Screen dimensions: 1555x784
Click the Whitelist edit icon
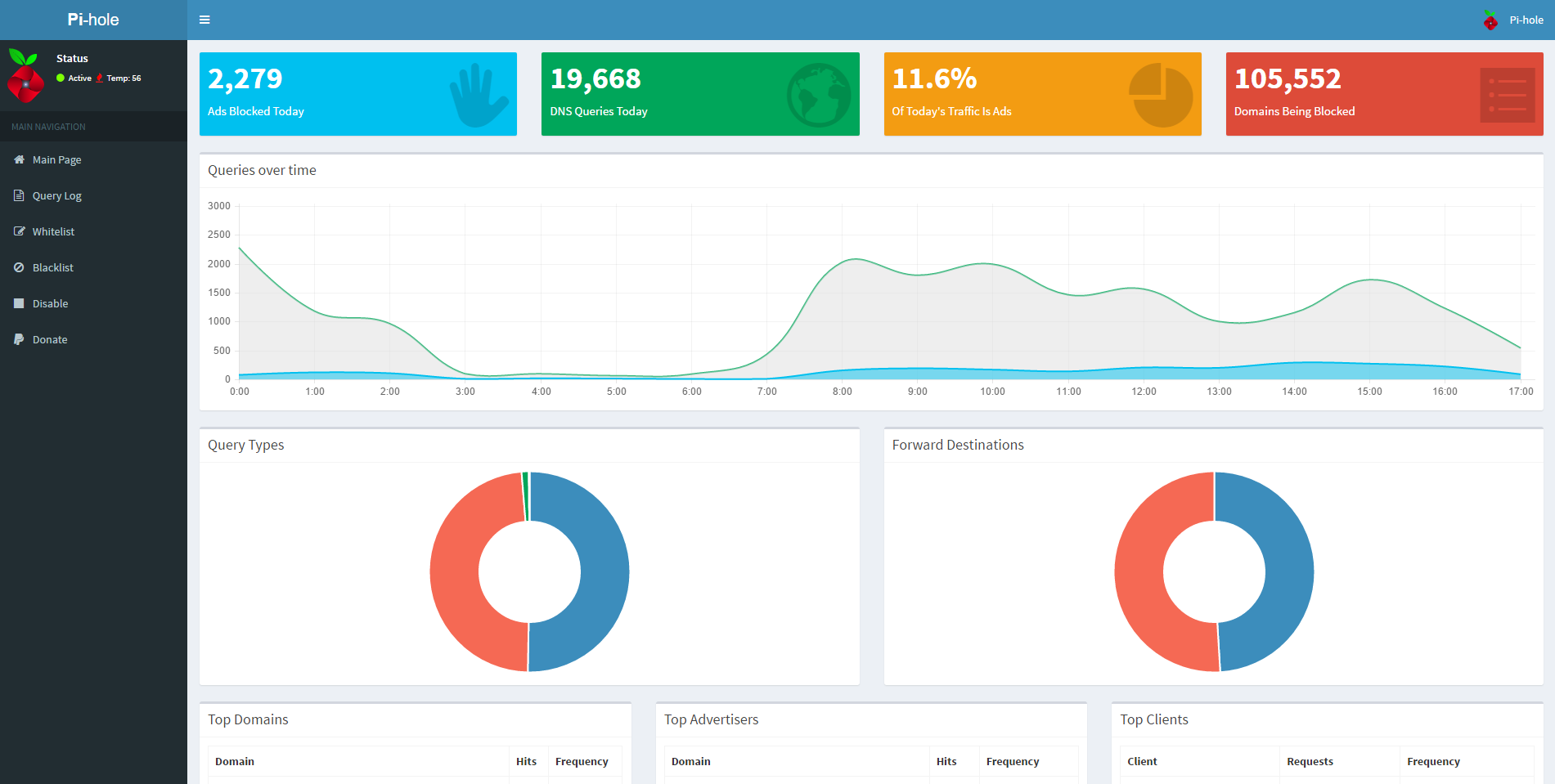(19, 231)
